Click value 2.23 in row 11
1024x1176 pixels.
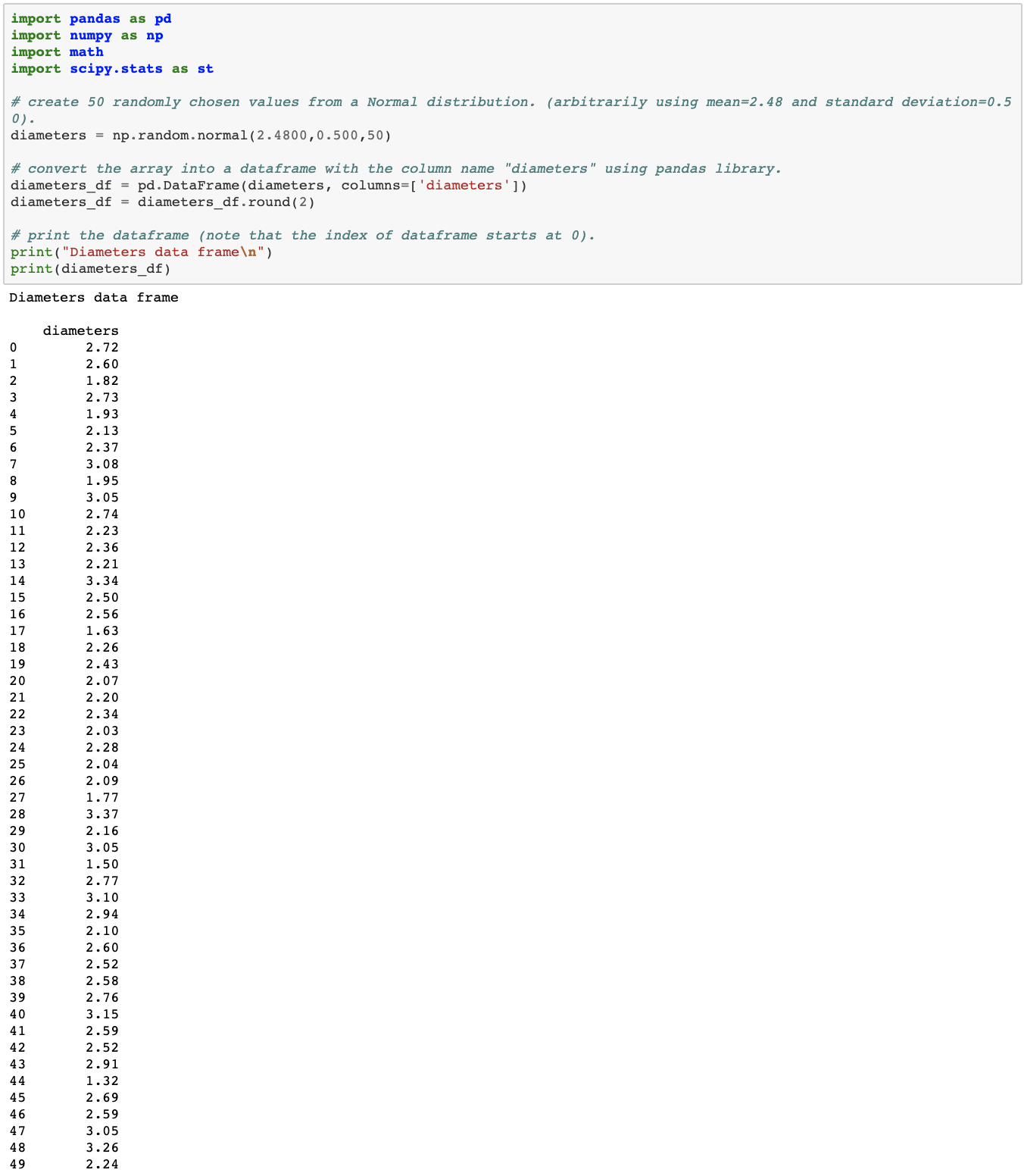(x=102, y=531)
